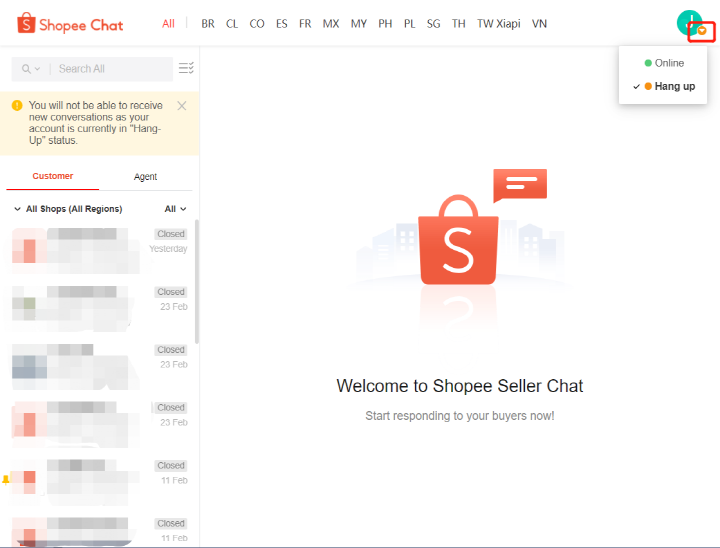Open the All filter dropdown
This screenshot has width=720, height=548.
175,209
